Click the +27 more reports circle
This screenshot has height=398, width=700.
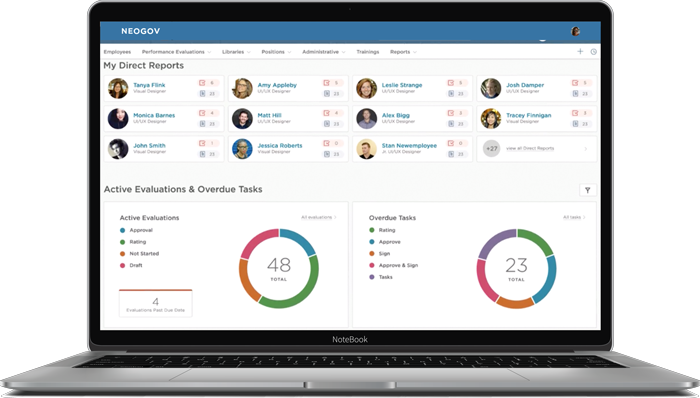pyautogui.click(x=492, y=149)
